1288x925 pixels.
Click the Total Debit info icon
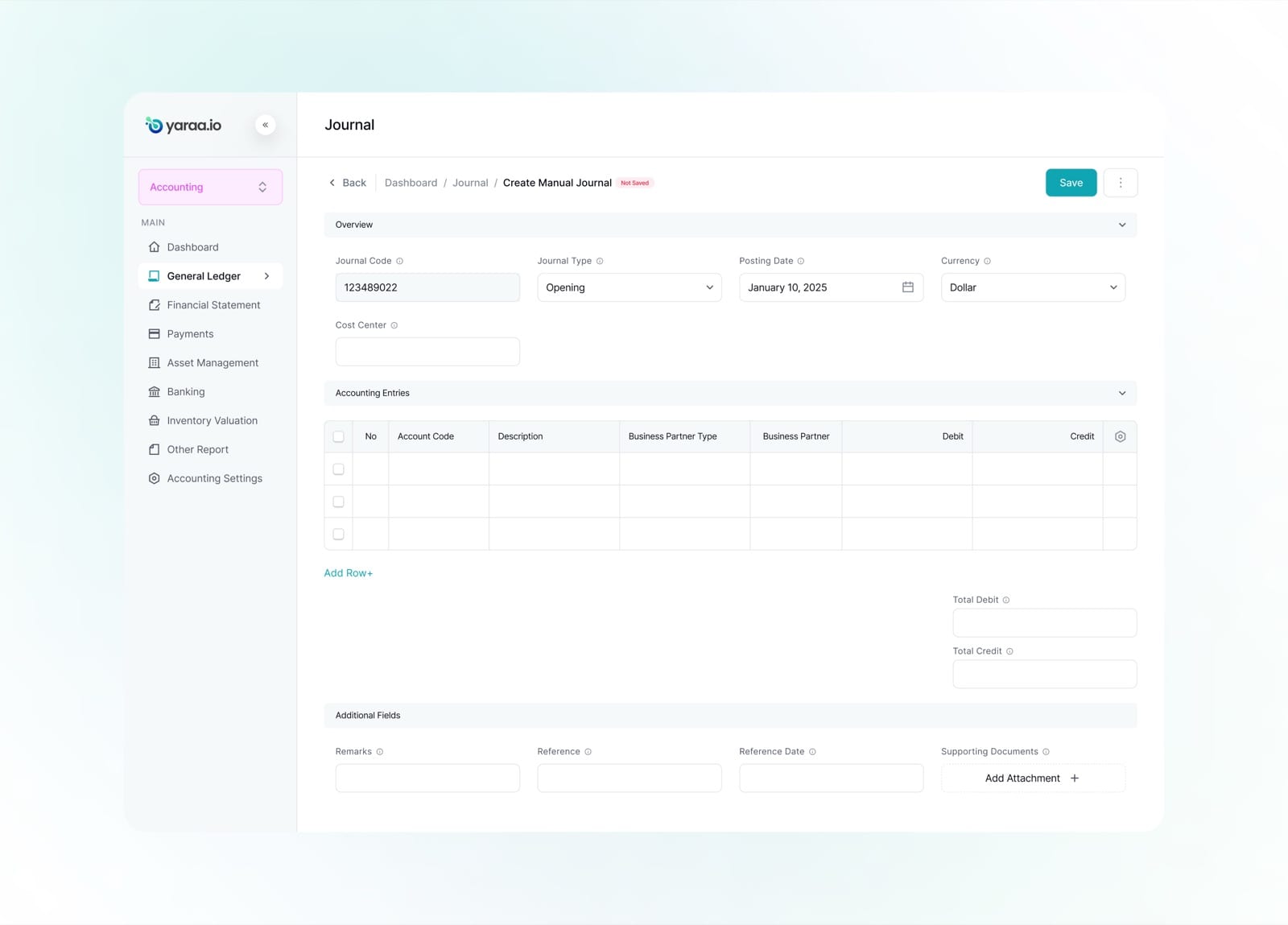click(1006, 600)
